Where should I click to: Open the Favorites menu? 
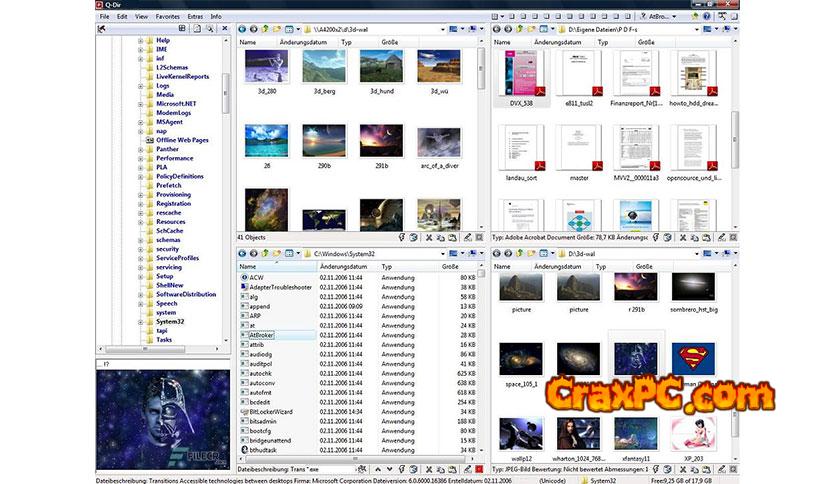tap(167, 17)
